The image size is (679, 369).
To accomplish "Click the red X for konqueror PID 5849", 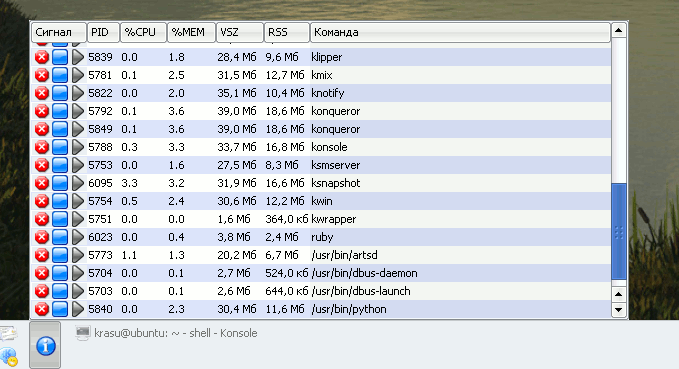I will [x=42, y=129].
